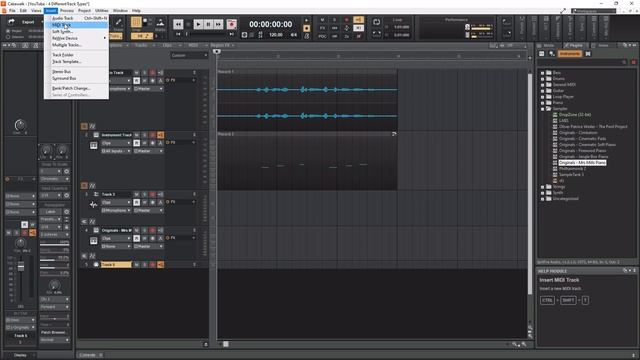
Task: Choose Multiple Tracks from Insert menu
Action: tap(76, 45)
